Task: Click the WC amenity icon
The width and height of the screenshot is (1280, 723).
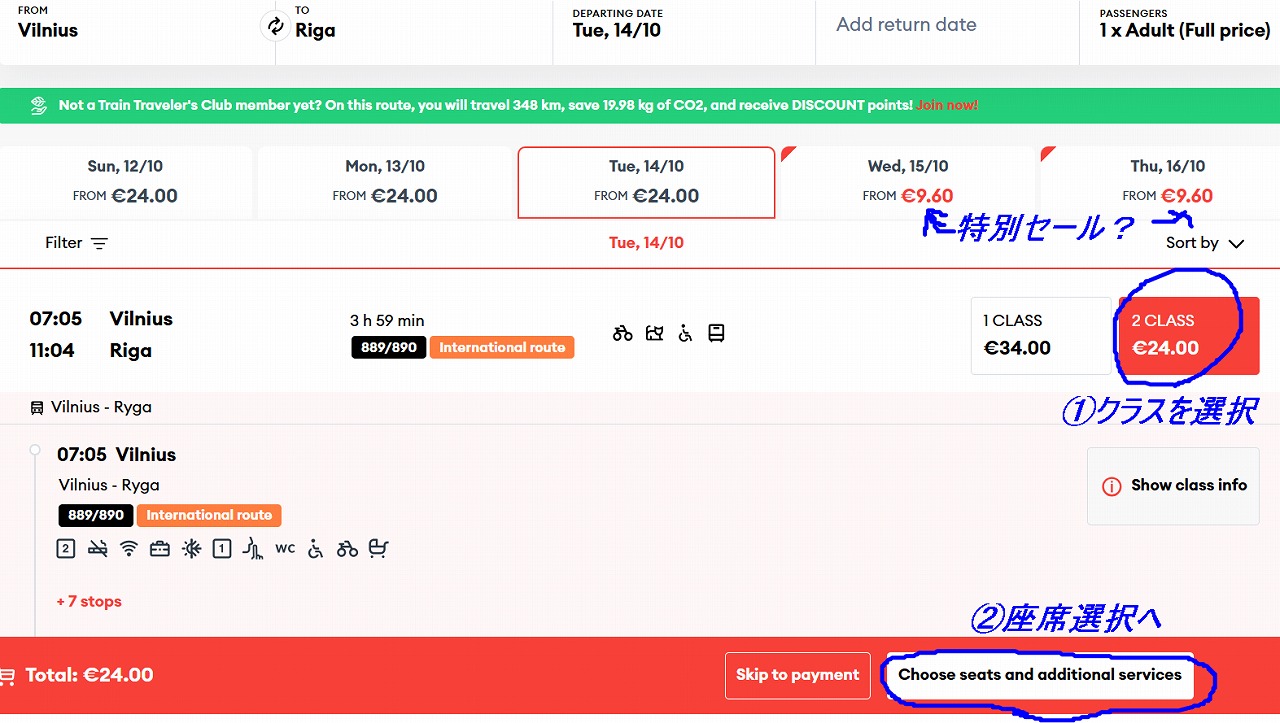Action: 285,548
